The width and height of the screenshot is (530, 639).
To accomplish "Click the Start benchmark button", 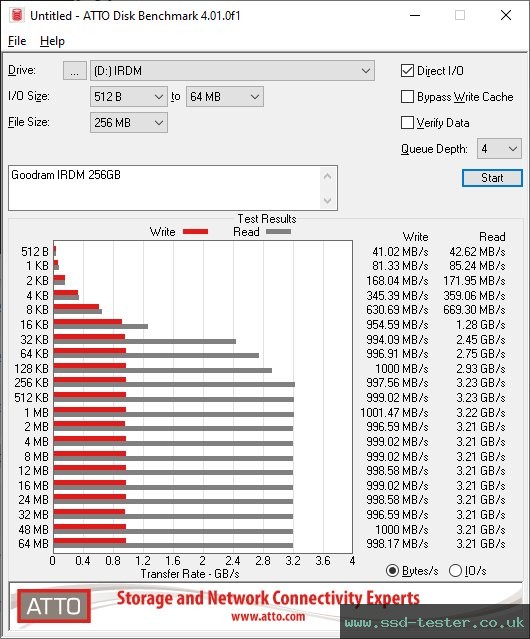I will pos(492,178).
